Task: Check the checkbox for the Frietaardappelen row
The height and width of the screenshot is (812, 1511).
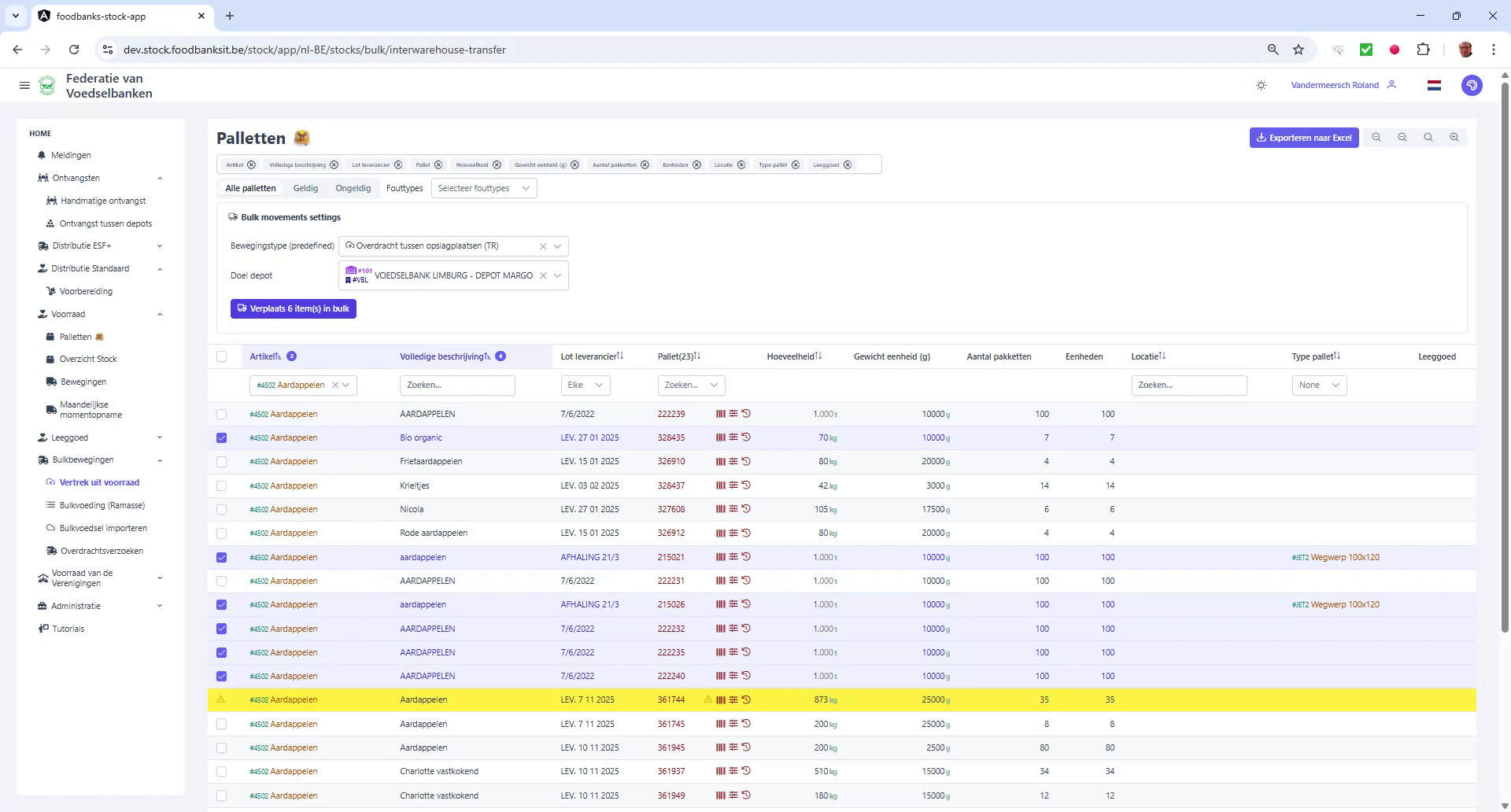Action: pyautogui.click(x=221, y=462)
